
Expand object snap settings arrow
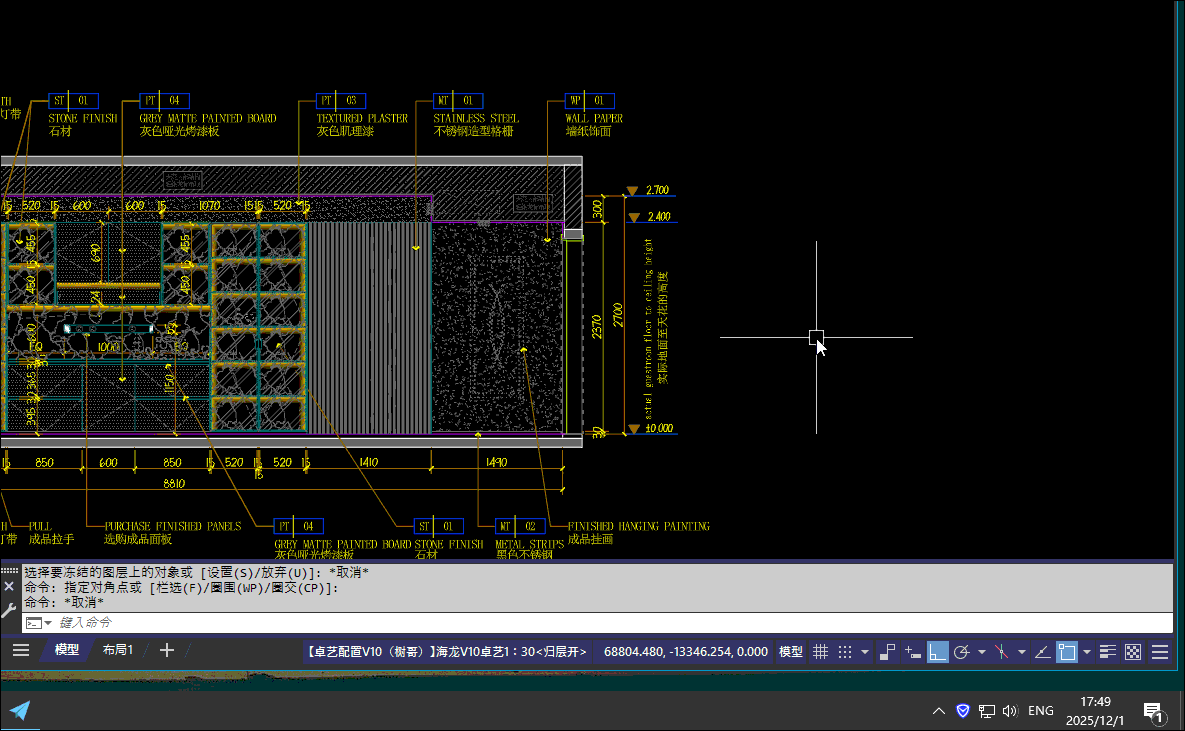tap(1086, 652)
